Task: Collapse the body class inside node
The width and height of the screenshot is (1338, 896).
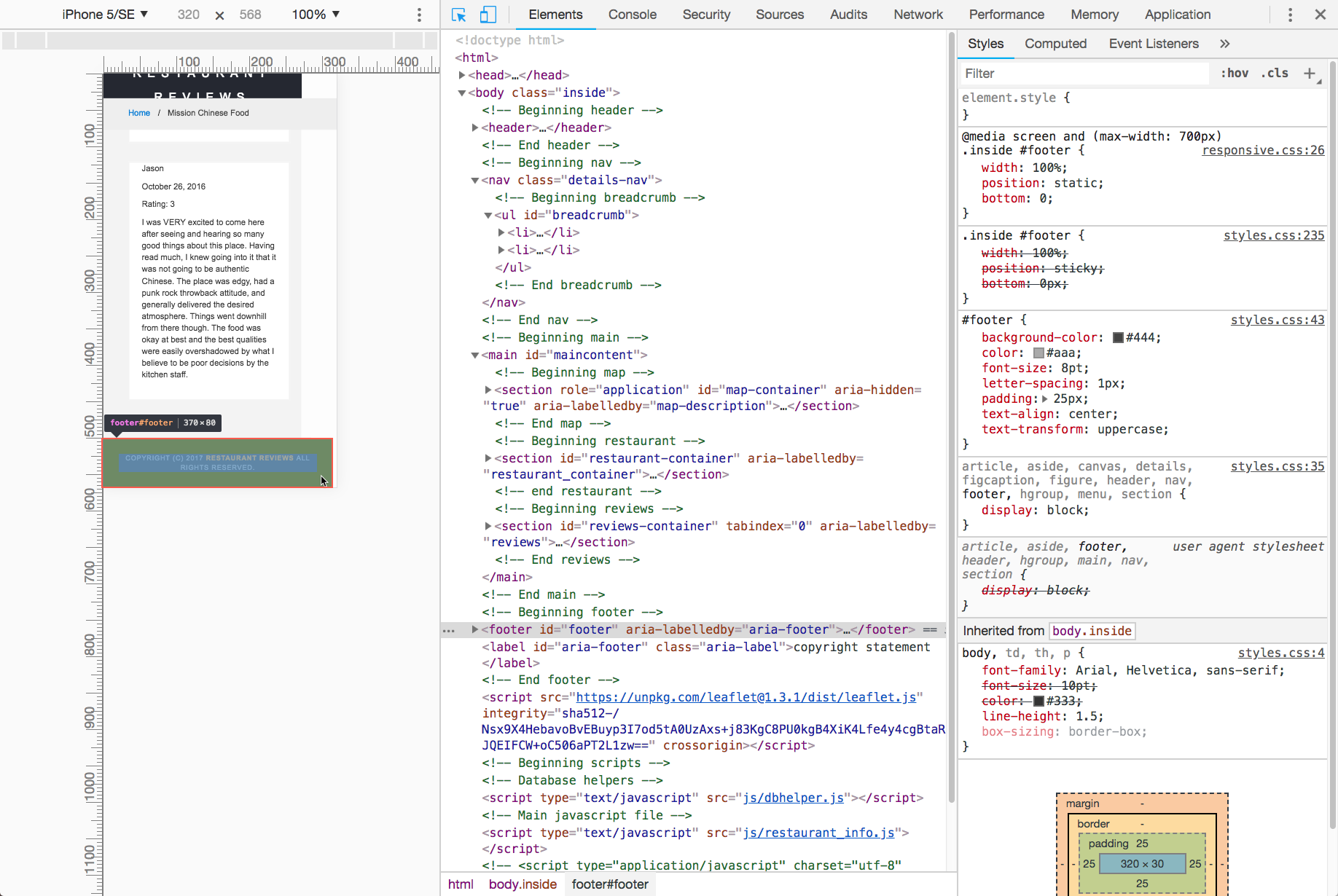Action: click(x=462, y=93)
